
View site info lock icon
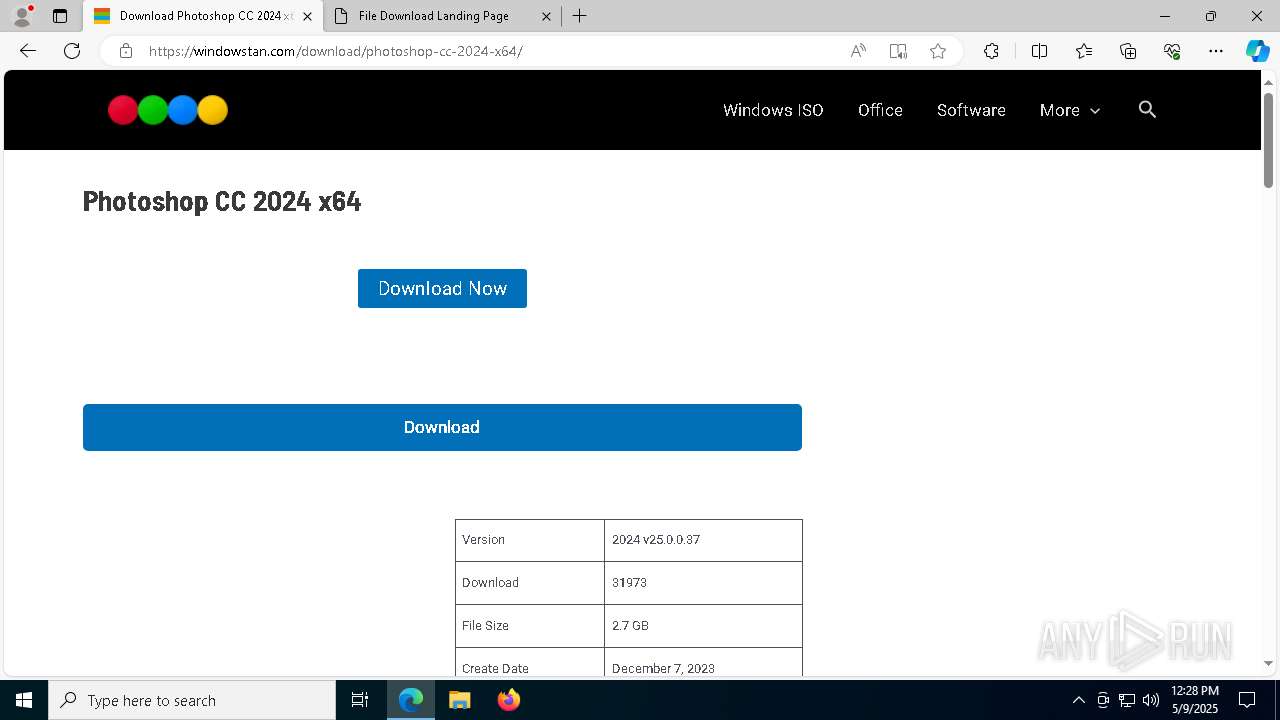[125, 51]
